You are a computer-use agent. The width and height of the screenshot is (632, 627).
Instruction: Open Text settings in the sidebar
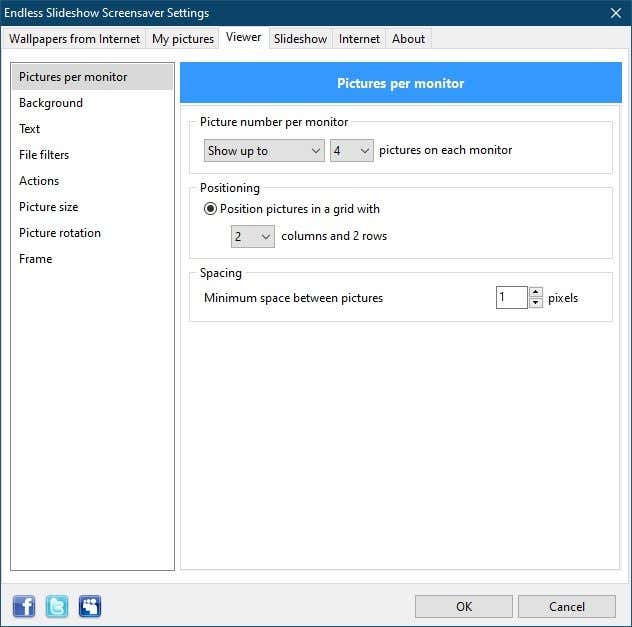pos(92,129)
